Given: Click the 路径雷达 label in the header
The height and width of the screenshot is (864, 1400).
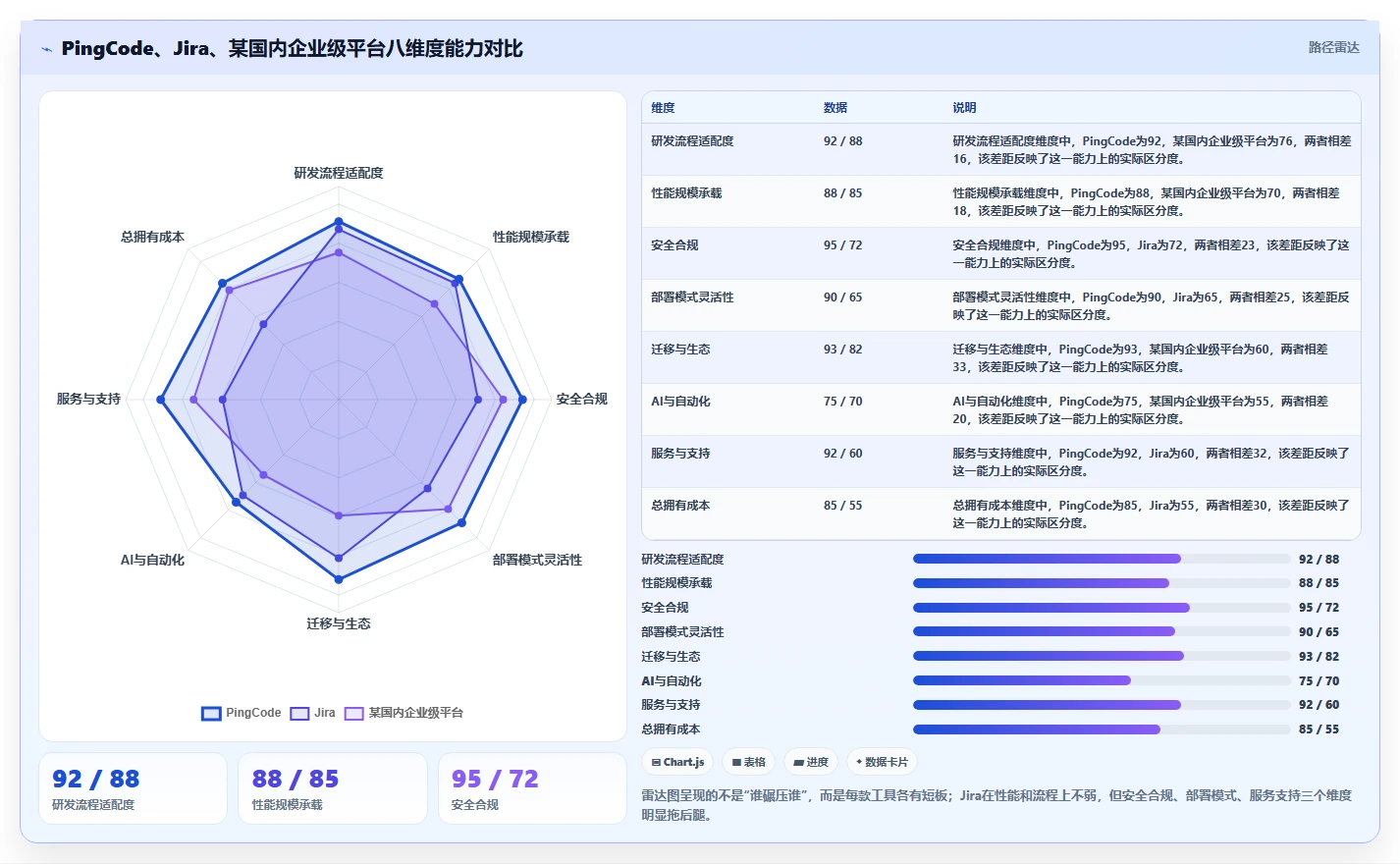Looking at the screenshot, I should pyautogui.click(x=1333, y=47).
